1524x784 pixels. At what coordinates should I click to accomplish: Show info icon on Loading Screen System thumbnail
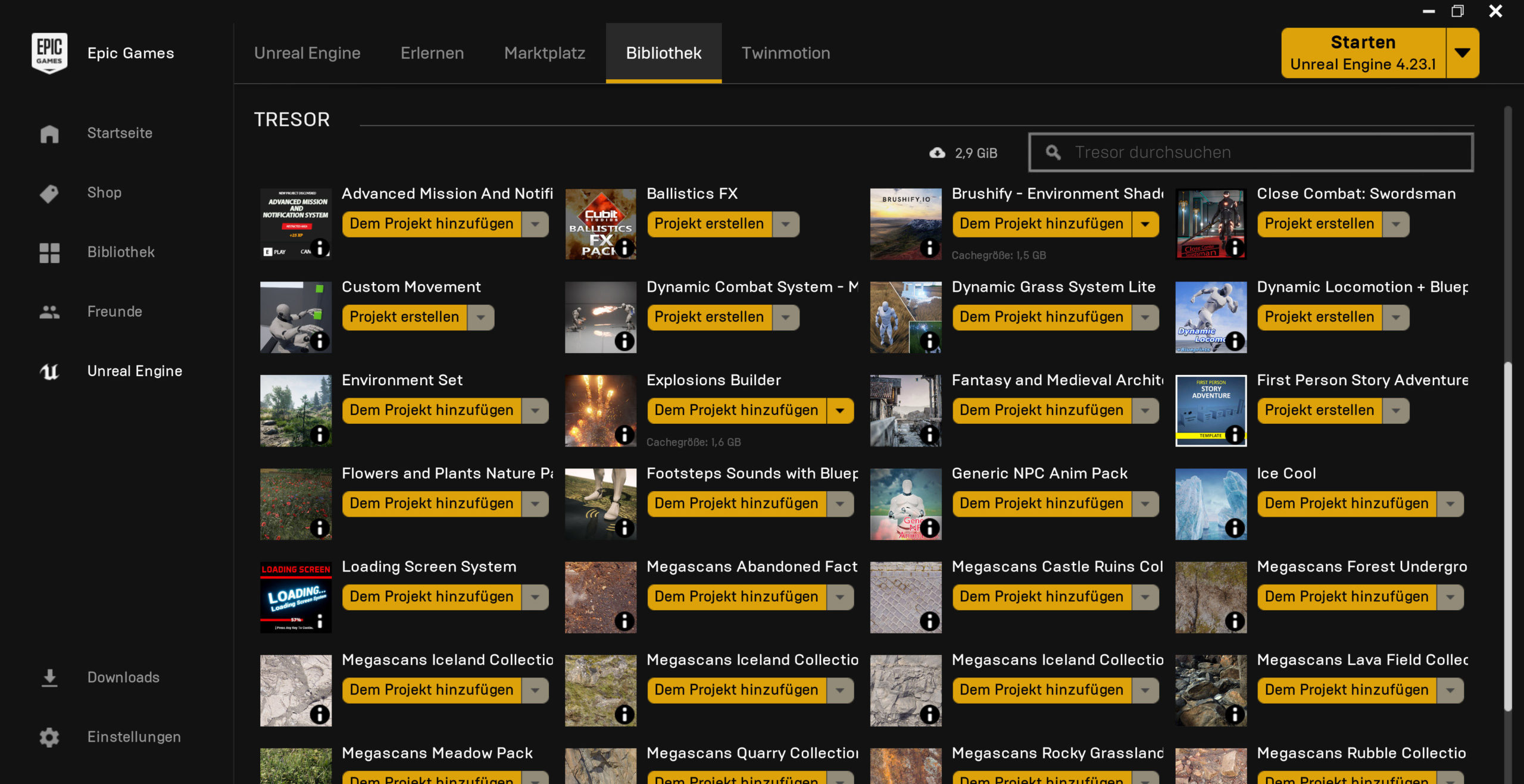pos(320,621)
